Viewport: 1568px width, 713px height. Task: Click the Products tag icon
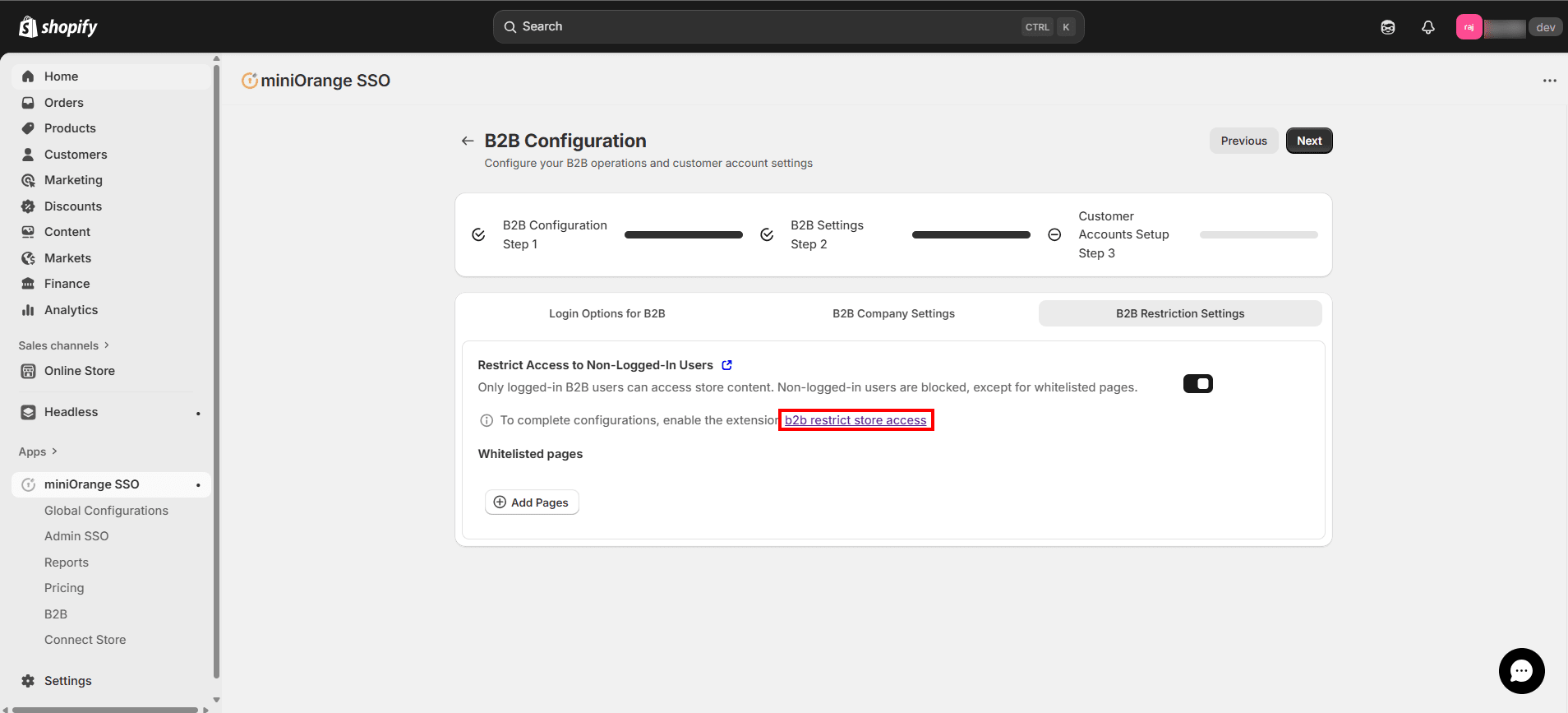pos(28,128)
